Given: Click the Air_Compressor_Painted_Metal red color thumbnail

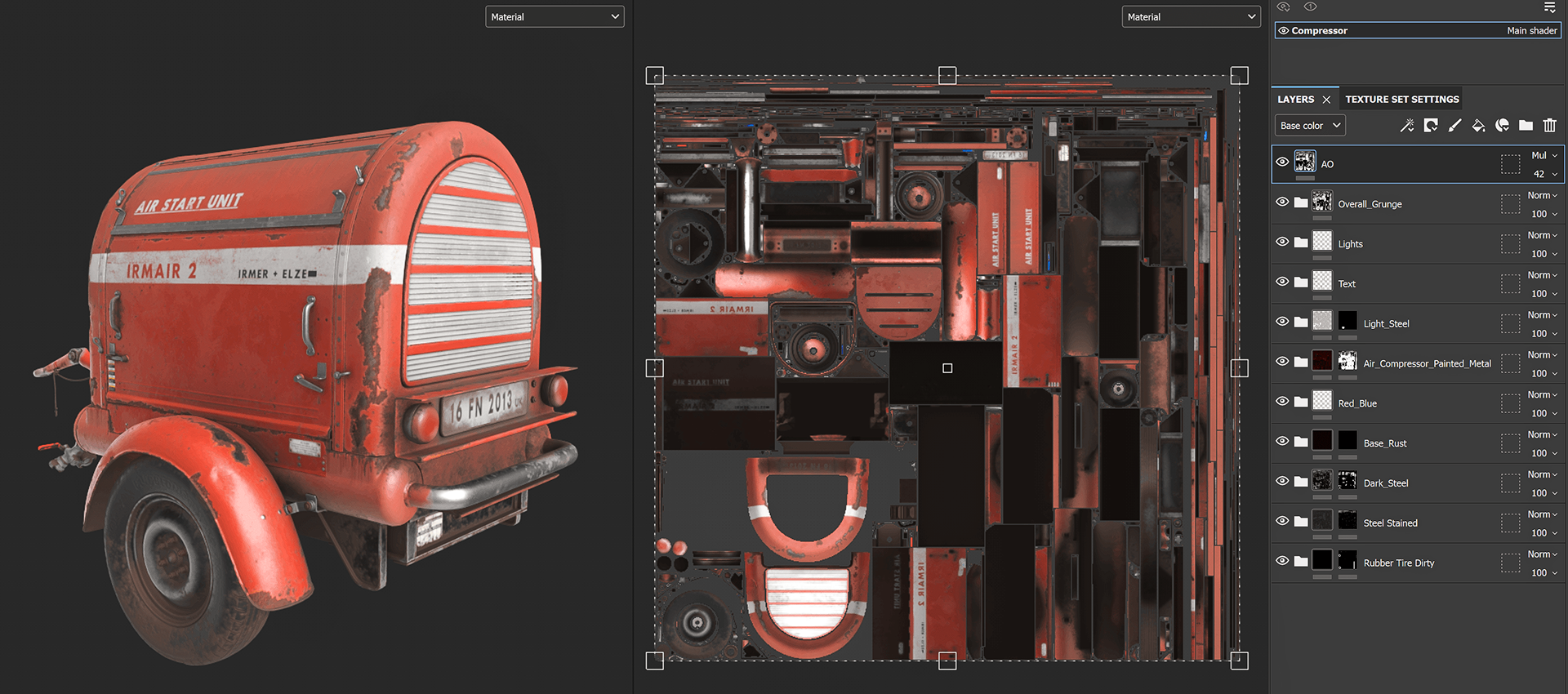Looking at the screenshot, I should tap(1322, 362).
